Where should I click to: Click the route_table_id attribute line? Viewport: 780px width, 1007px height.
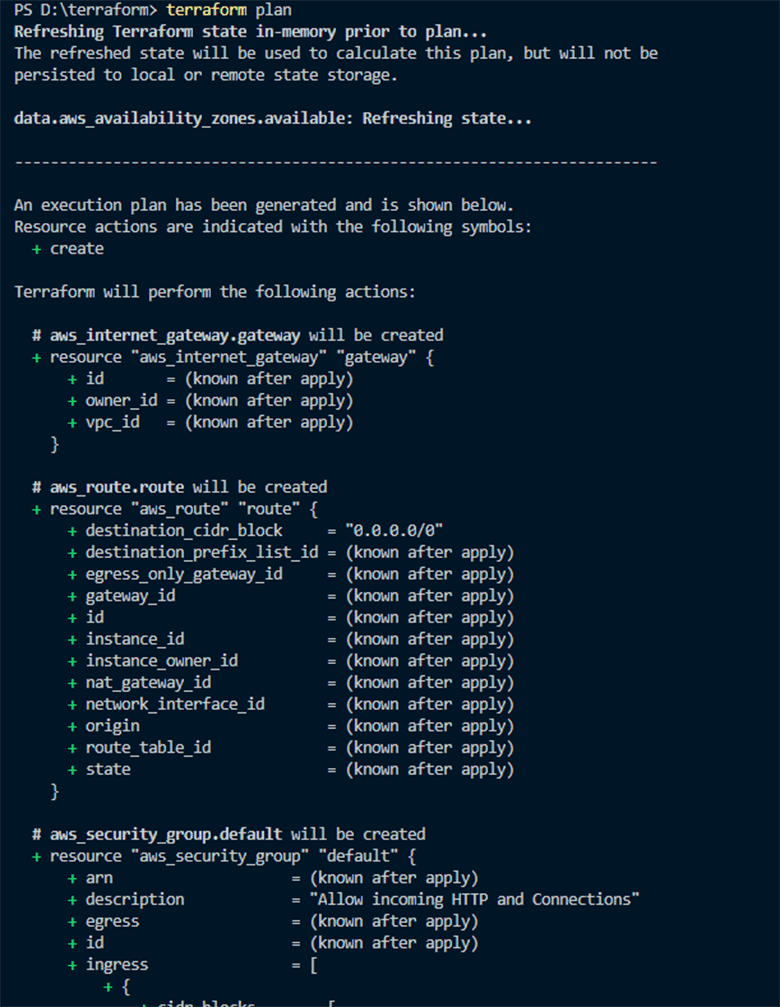click(x=148, y=747)
